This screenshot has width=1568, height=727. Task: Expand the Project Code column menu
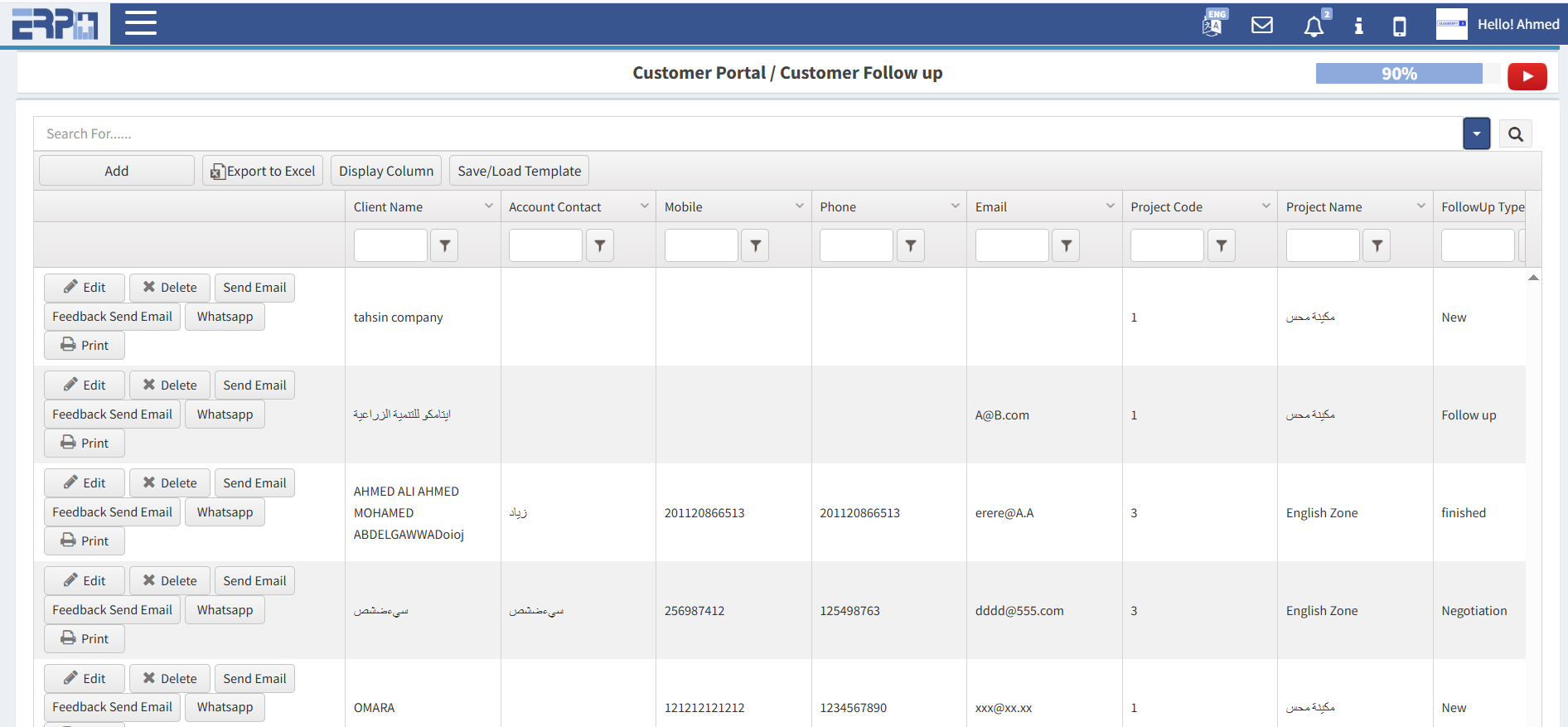pos(1266,206)
